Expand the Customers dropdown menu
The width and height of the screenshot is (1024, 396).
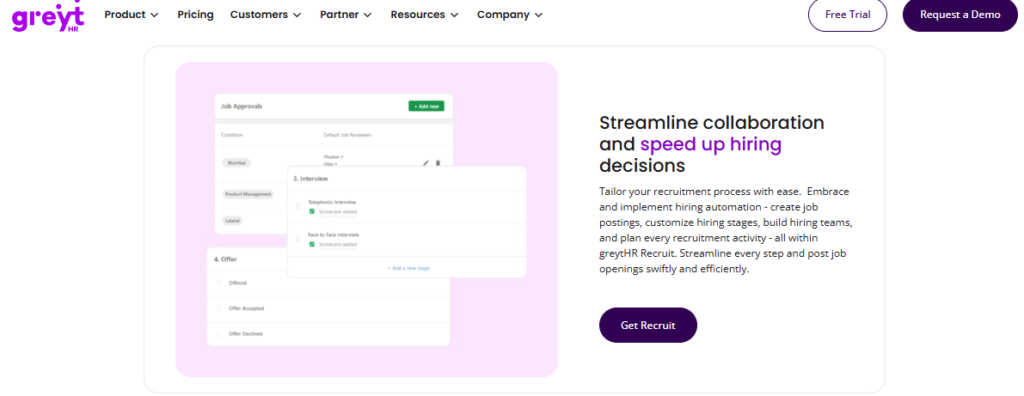pyautogui.click(x=266, y=14)
